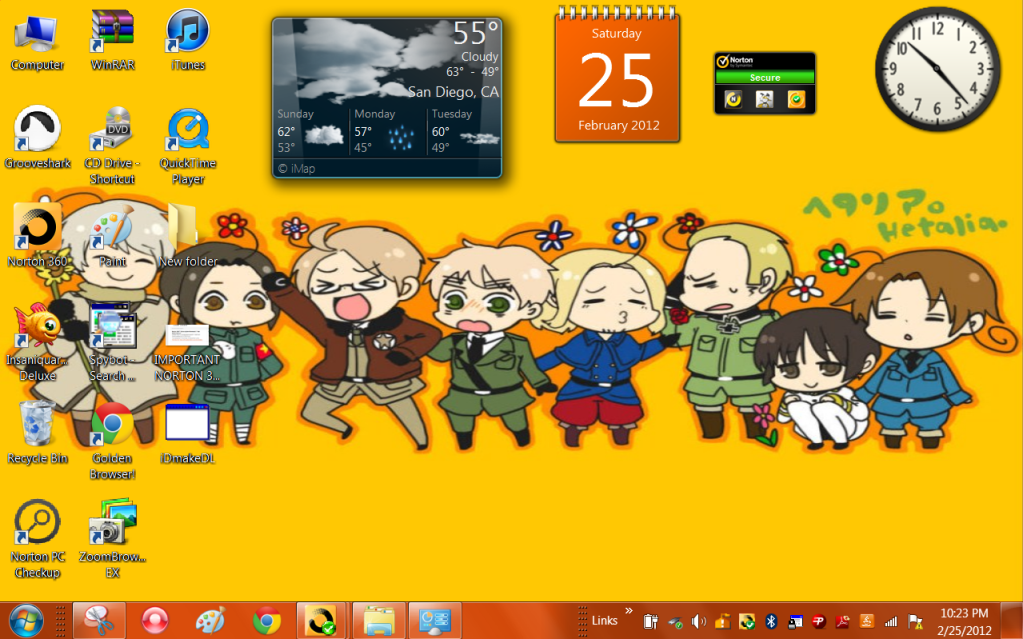Open the Norton PC Checkup shortcut
This screenshot has height=639, width=1023.
pos(37,539)
